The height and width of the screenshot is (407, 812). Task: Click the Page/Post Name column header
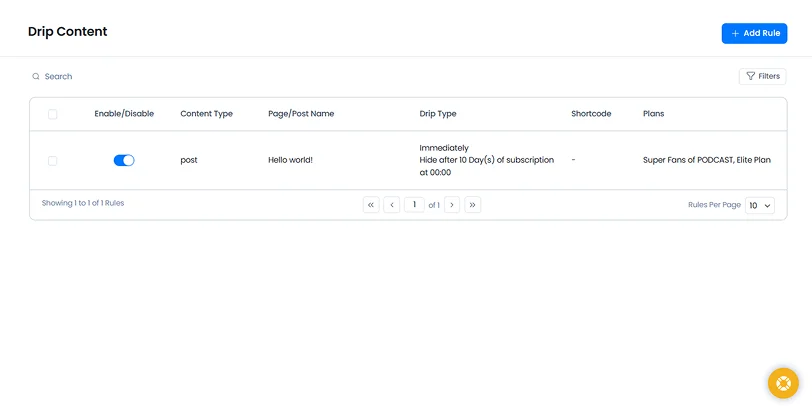[x=301, y=114]
